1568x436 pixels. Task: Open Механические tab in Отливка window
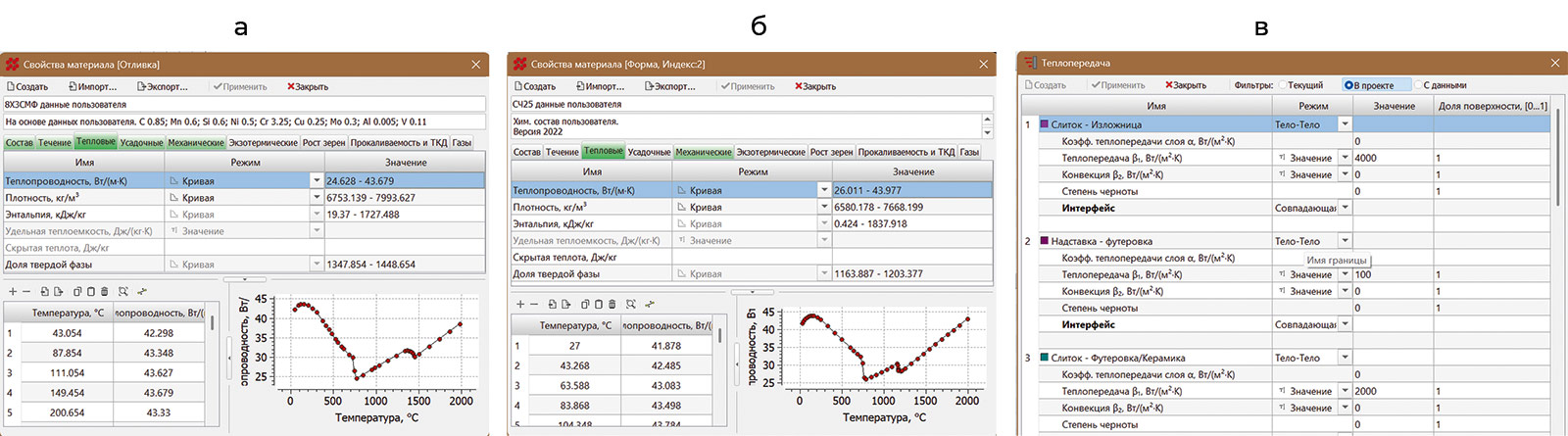(x=196, y=143)
